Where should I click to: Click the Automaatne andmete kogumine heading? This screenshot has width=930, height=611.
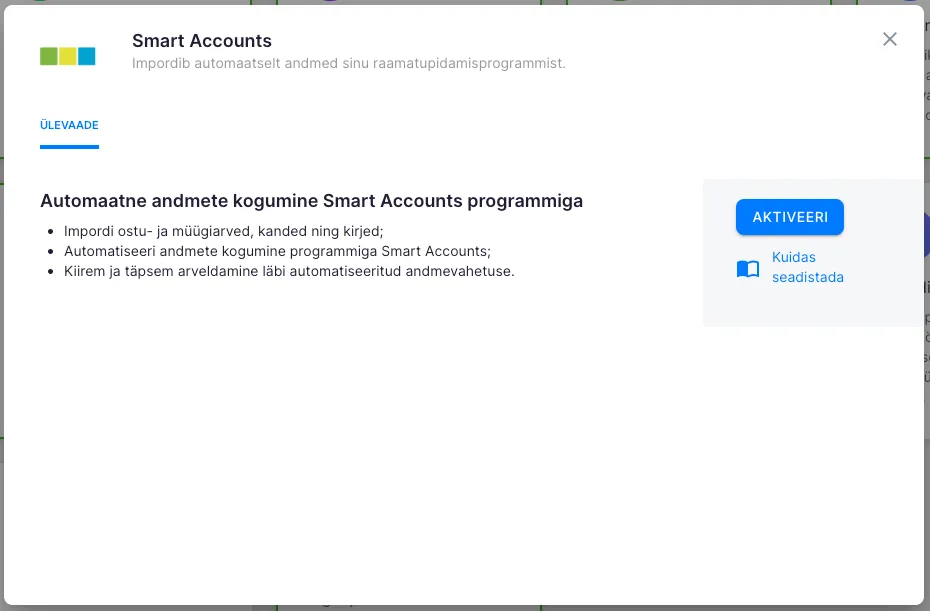[x=311, y=201]
